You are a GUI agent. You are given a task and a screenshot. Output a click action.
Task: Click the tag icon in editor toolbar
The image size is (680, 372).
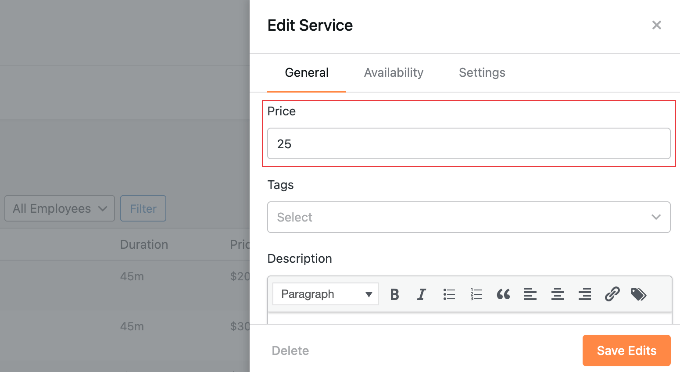638,294
